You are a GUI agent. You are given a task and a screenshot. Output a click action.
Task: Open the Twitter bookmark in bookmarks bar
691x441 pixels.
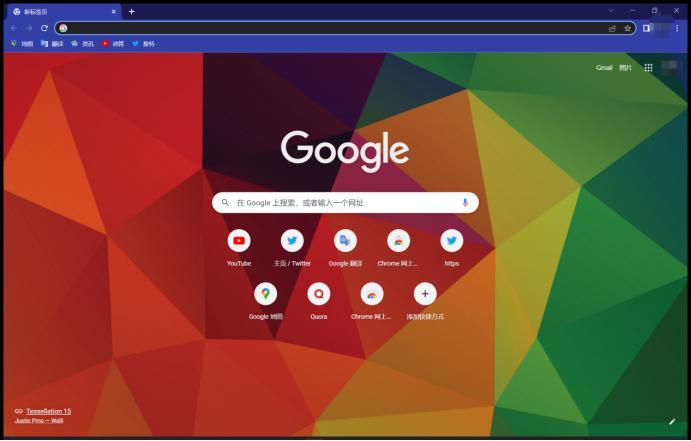click(144, 44)
